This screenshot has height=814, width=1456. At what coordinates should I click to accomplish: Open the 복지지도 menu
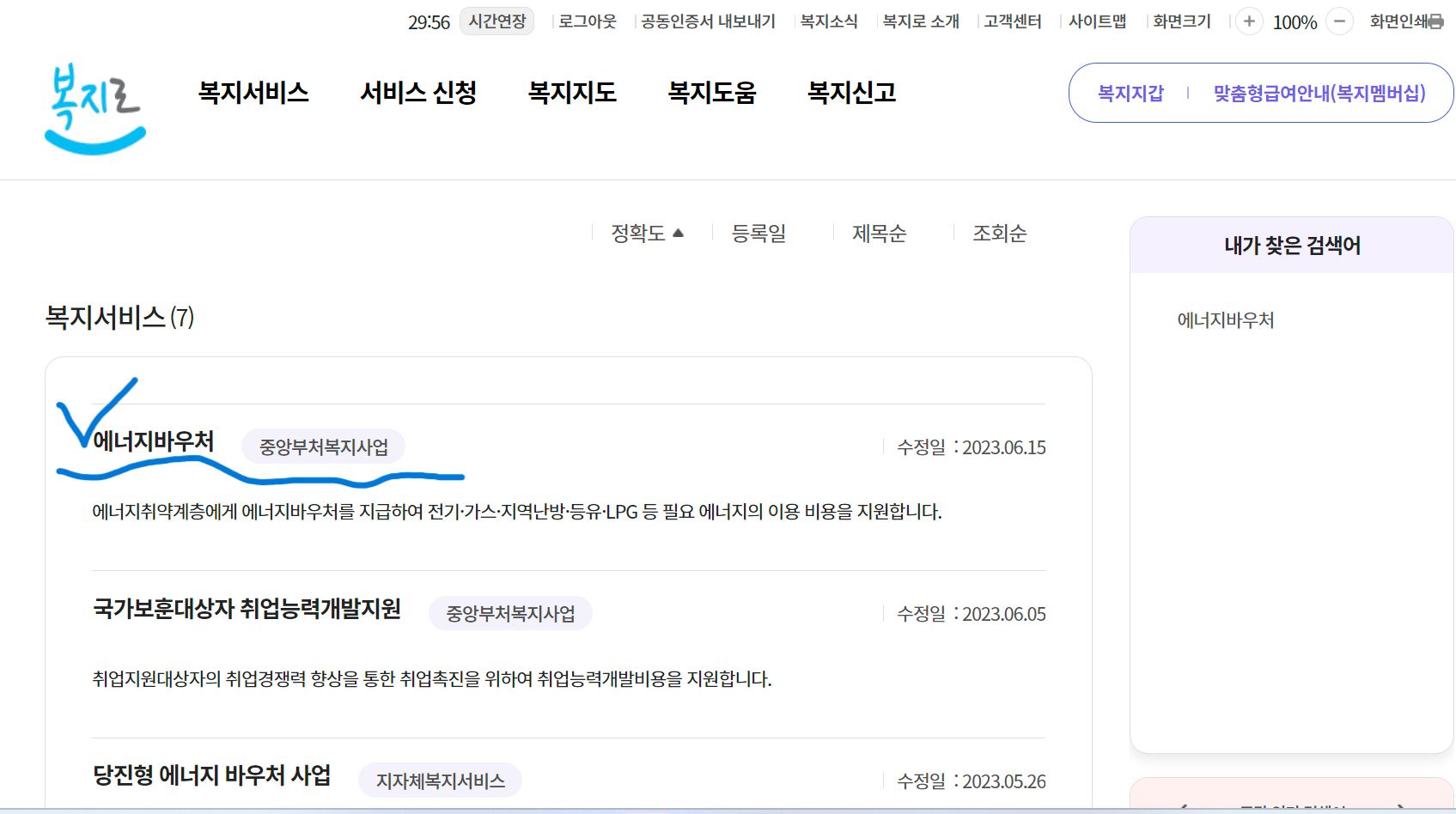[x=573, y=93]
